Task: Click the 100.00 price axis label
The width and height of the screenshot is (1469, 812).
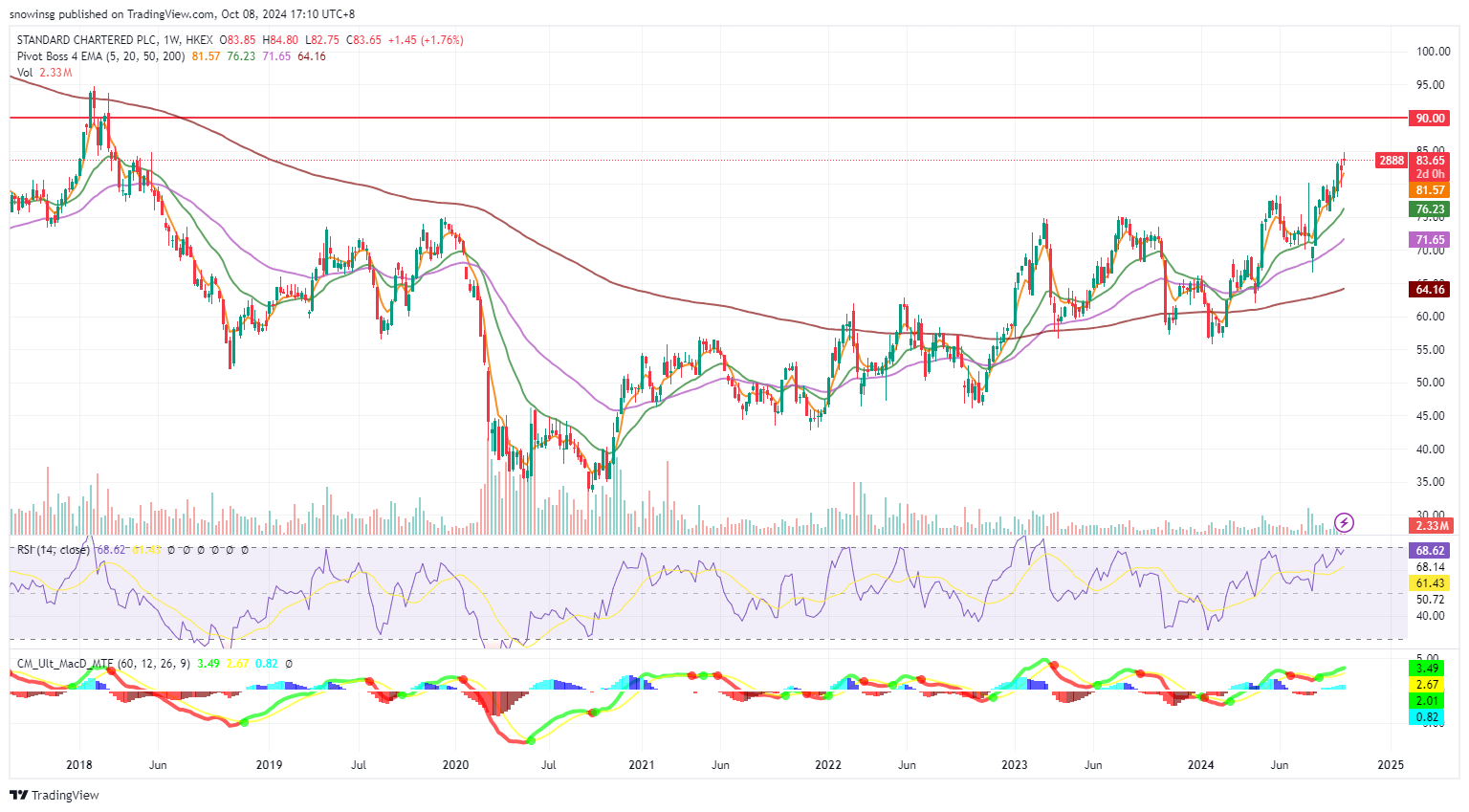Action: point(1433,52)
